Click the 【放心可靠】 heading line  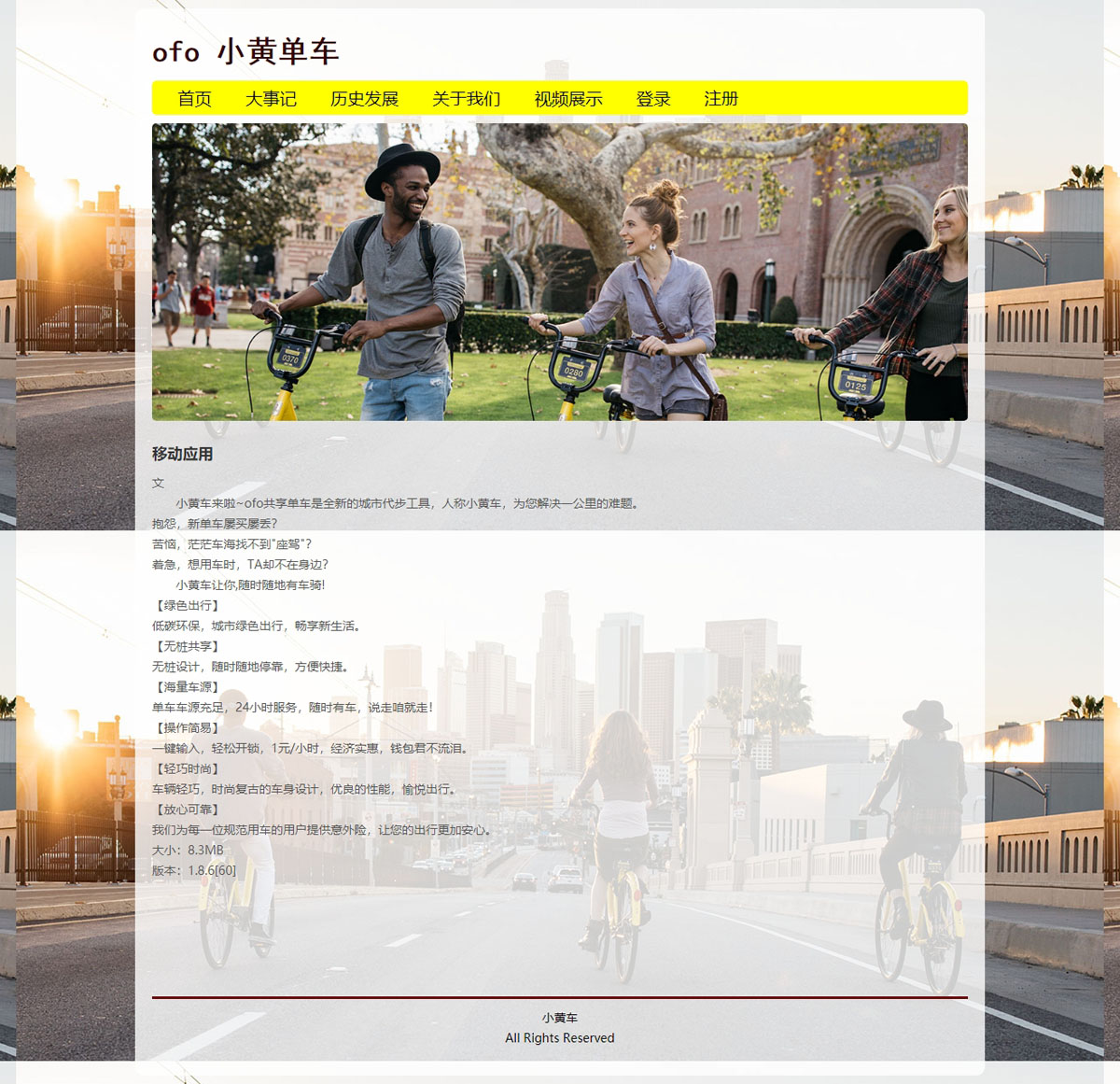click(x=188, y=810)
